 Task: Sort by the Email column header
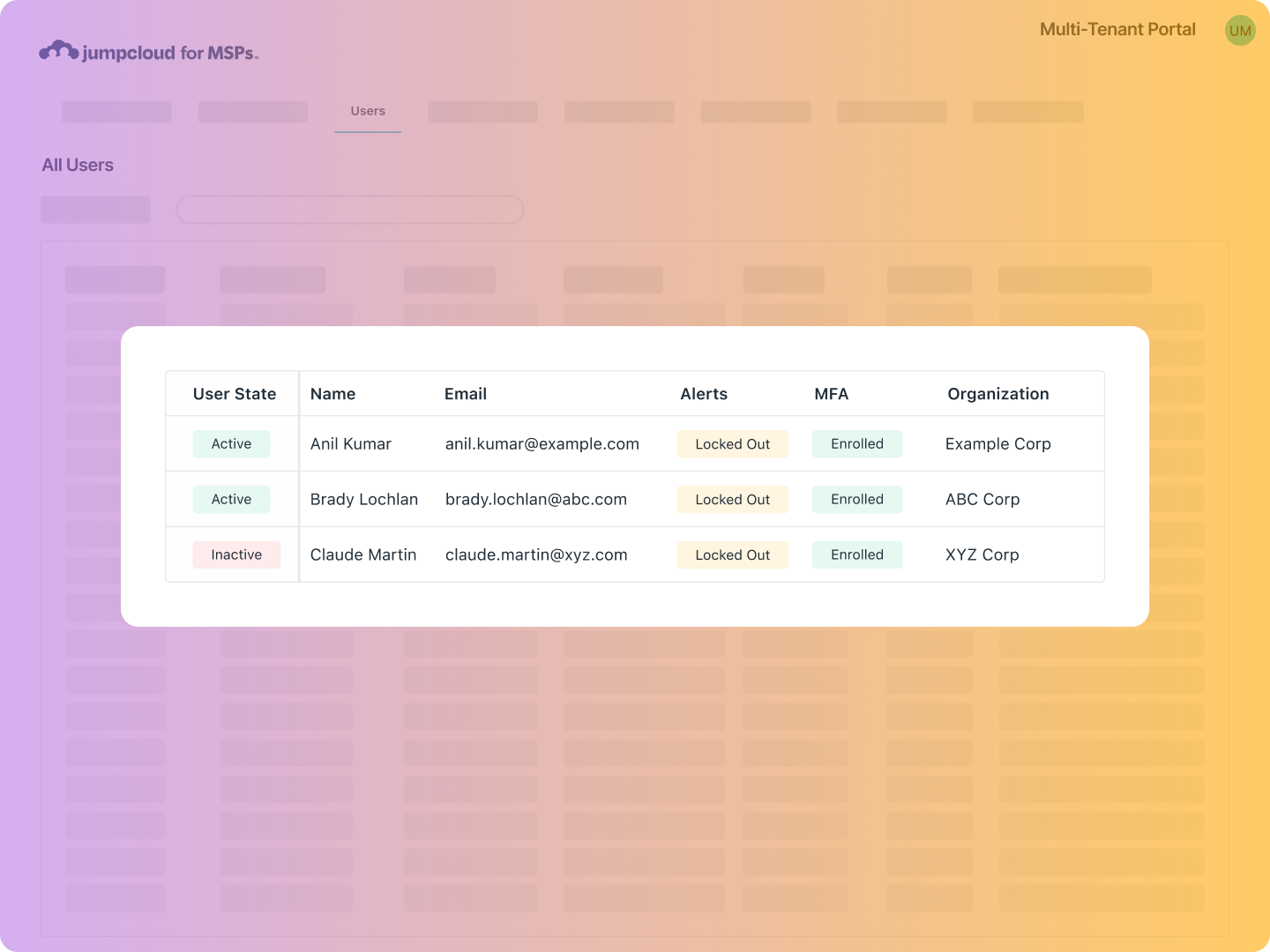[x=466, y=394]
